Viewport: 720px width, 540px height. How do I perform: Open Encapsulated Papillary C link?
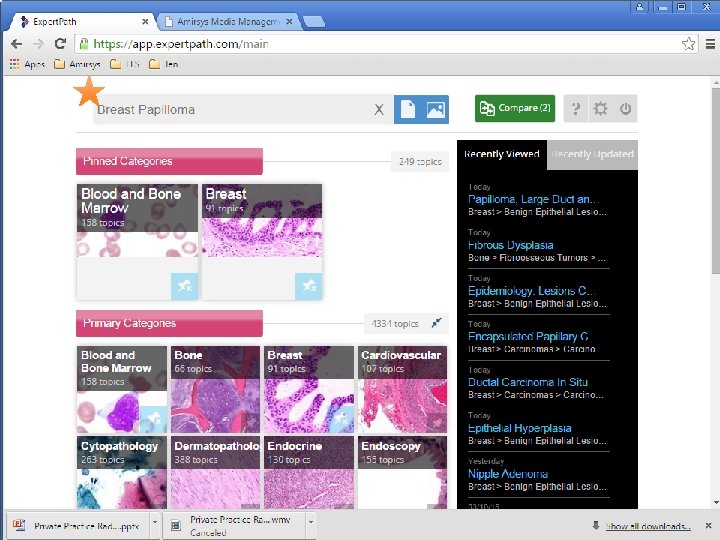528,337
